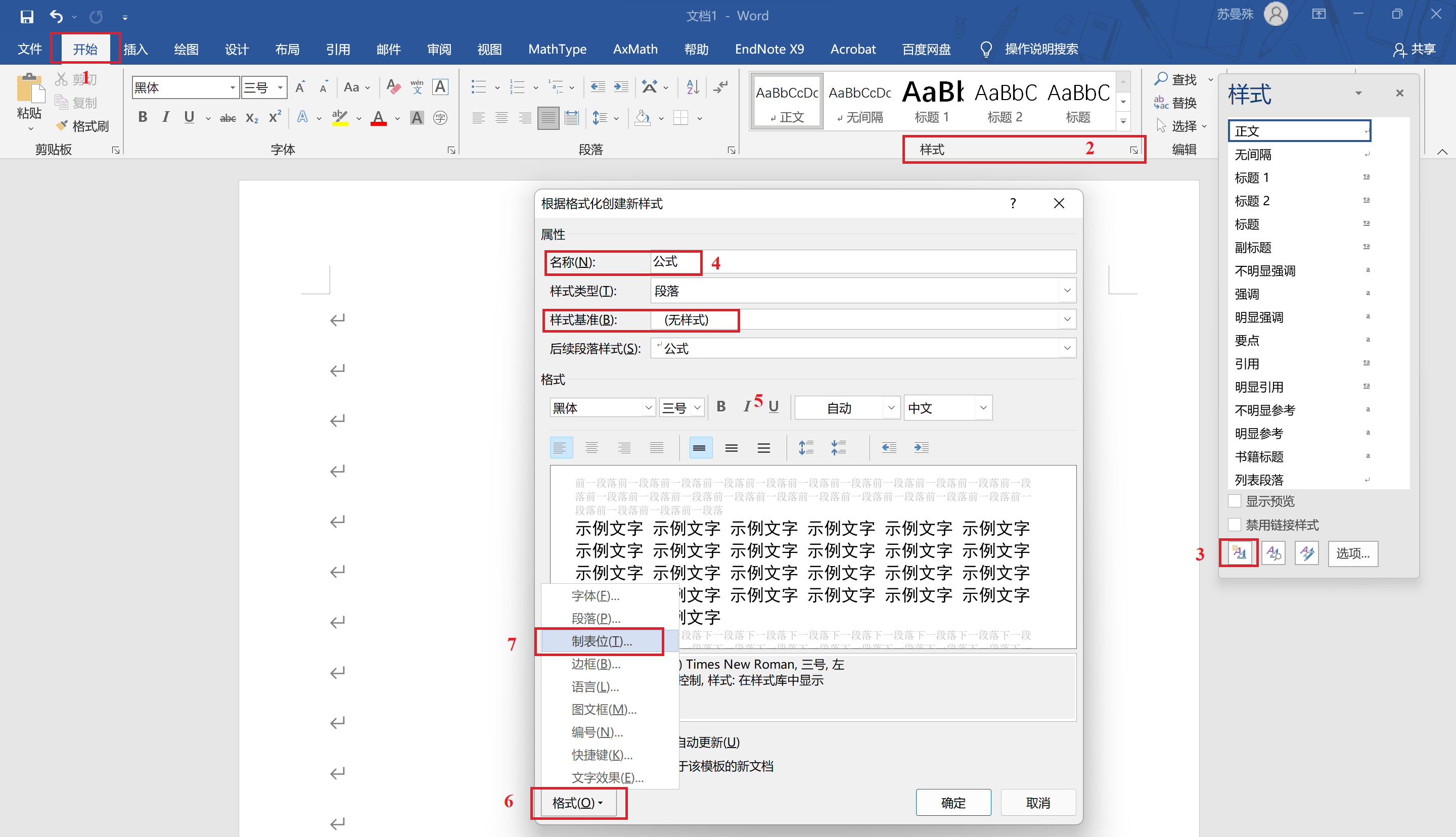
Task: Expand the 样式类型 dropdown
Action: (x=1067, y=290)
